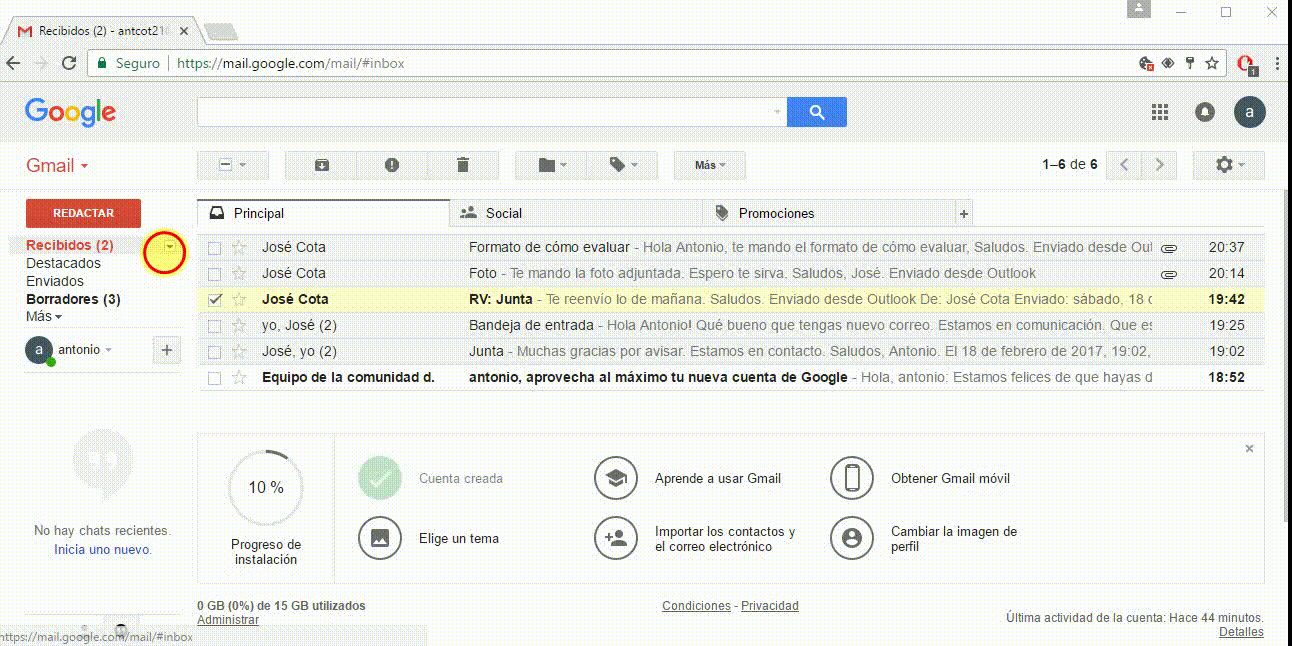Click the REDACTAR compose button
The width and height of the screenshot is (1292, 646).
coord(83,213)
